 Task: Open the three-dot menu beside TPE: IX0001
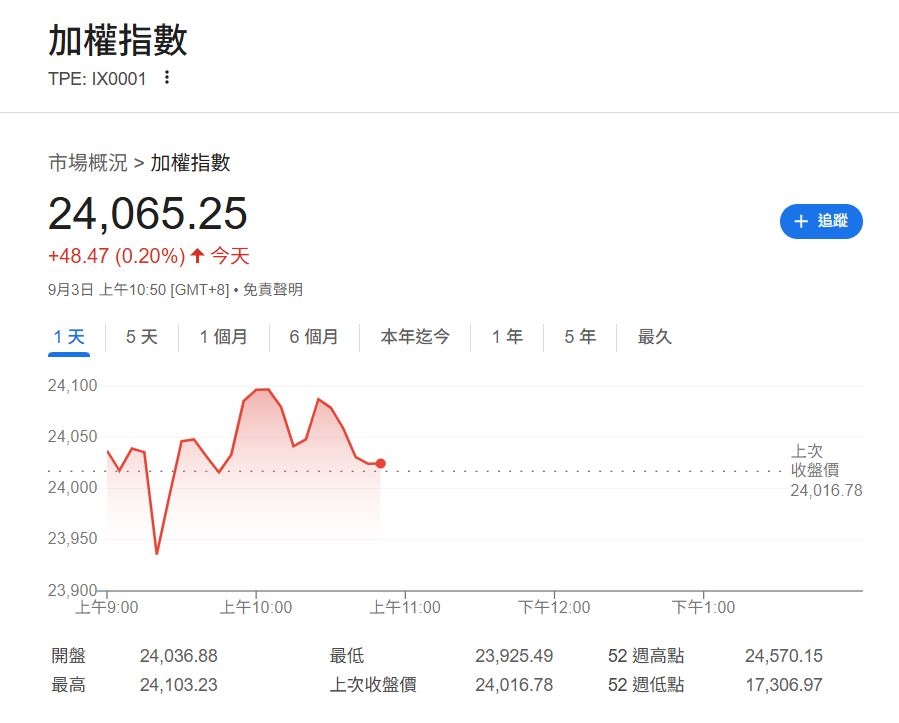pyautogui.click(x=167, y=76)
